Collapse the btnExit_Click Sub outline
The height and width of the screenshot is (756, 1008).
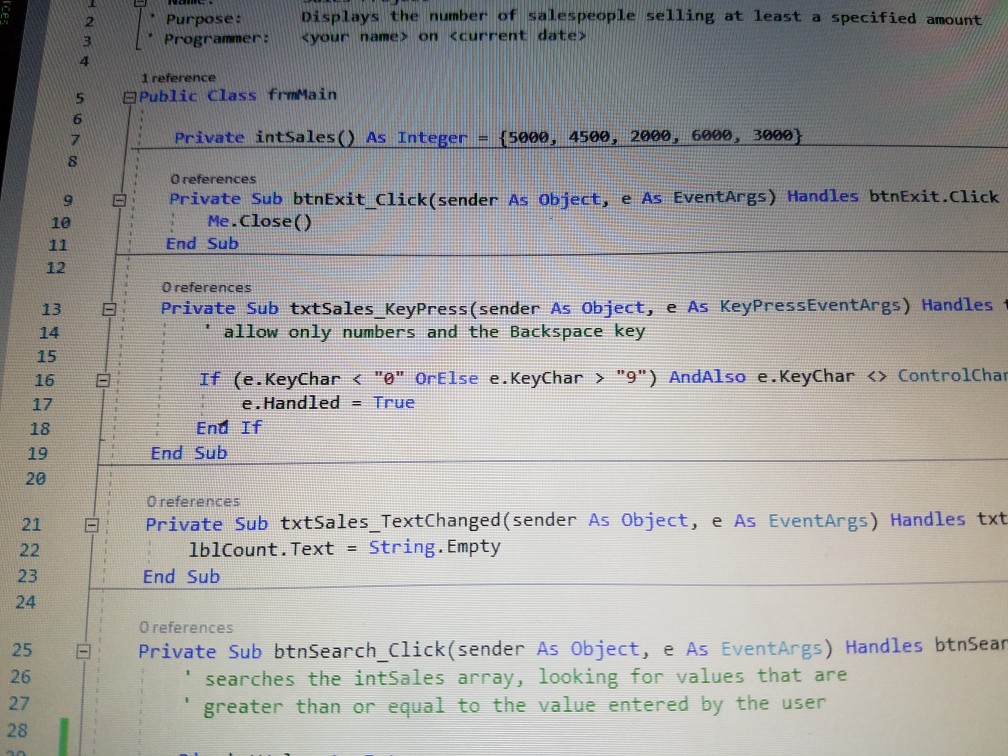tap(119, 201)
